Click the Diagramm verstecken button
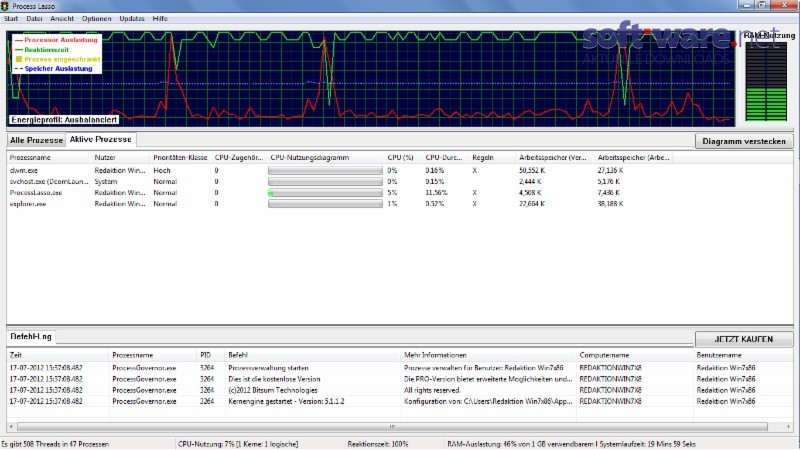This screenshot has width=800, height=450. pyautogui.click(x=744, y=141)
